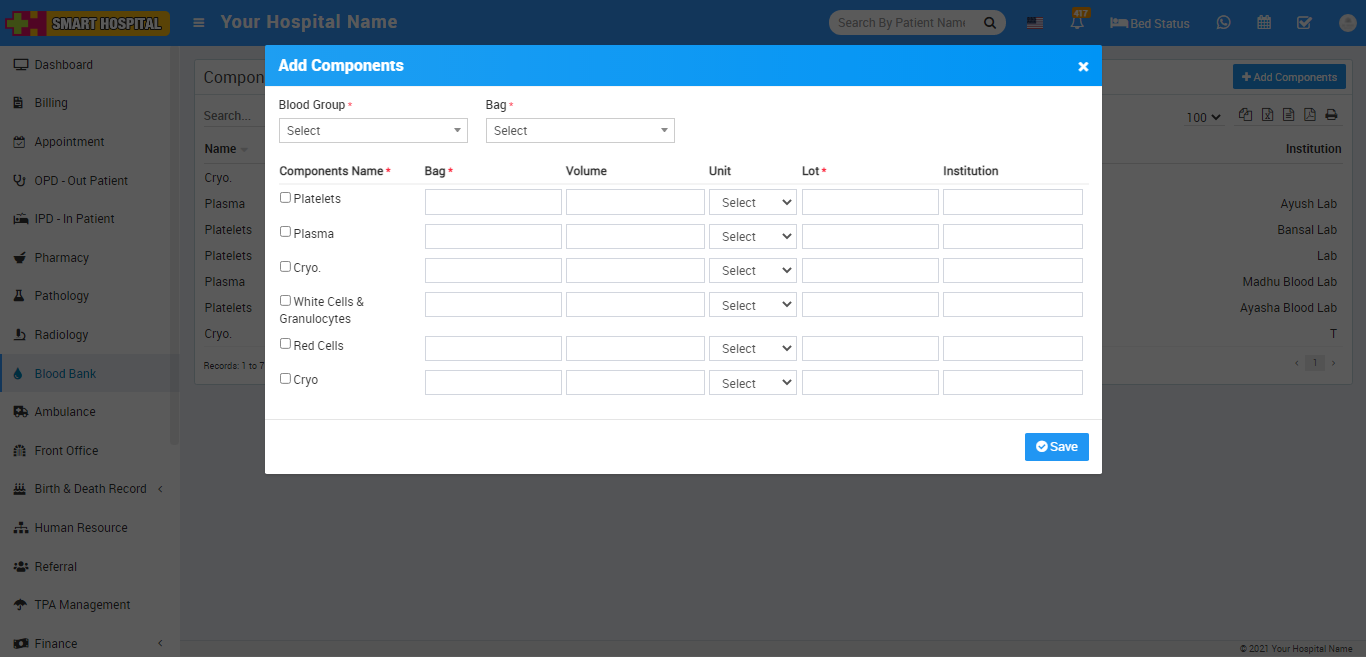Expand the Unit dropdown for Platelets row

point(752,203)
